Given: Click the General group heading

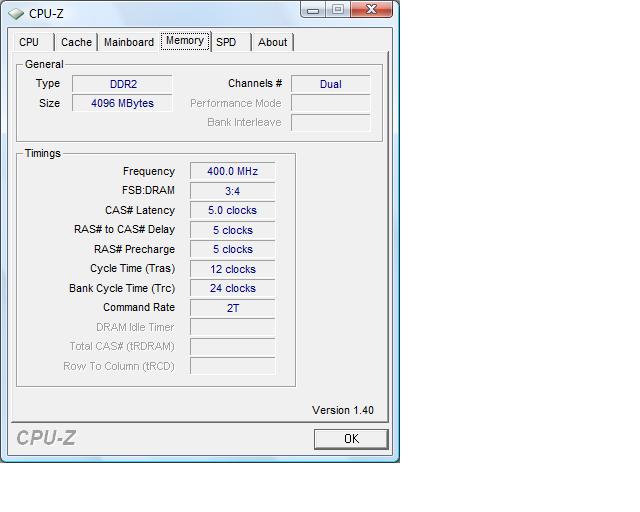Looking at the screenshot, I should pos(44,64).
